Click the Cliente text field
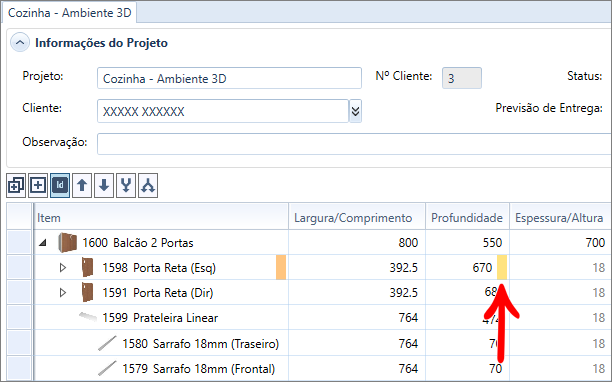Image resolution: width=612 pixels, height=382 pixels. [223, 111]
